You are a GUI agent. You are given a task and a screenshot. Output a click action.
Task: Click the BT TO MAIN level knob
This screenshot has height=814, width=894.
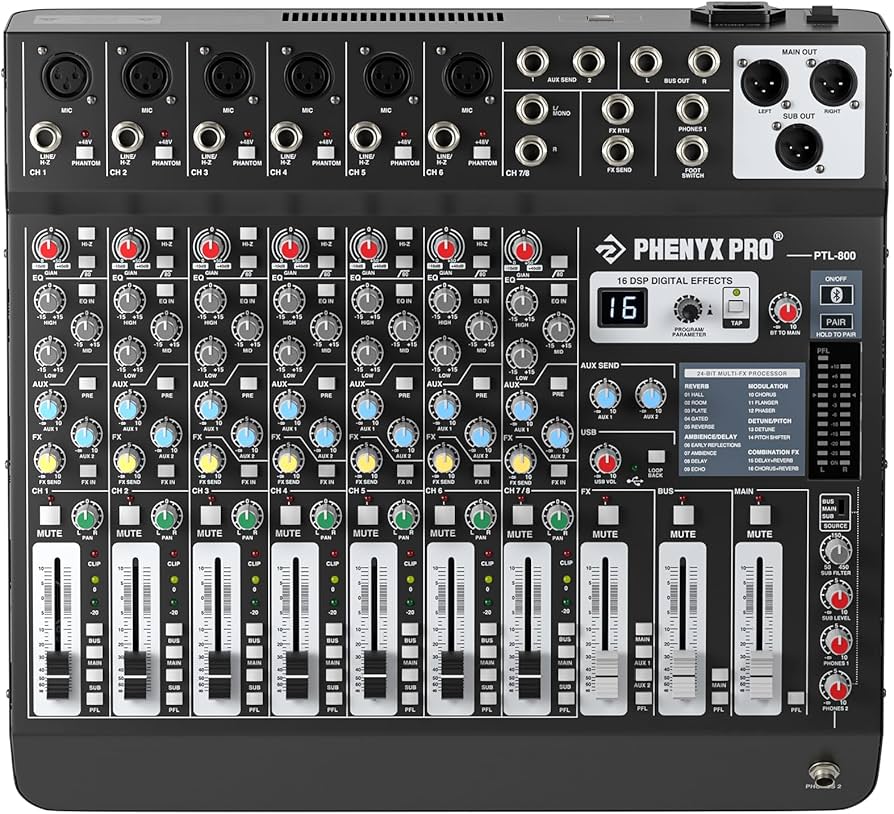pos(785,312)
